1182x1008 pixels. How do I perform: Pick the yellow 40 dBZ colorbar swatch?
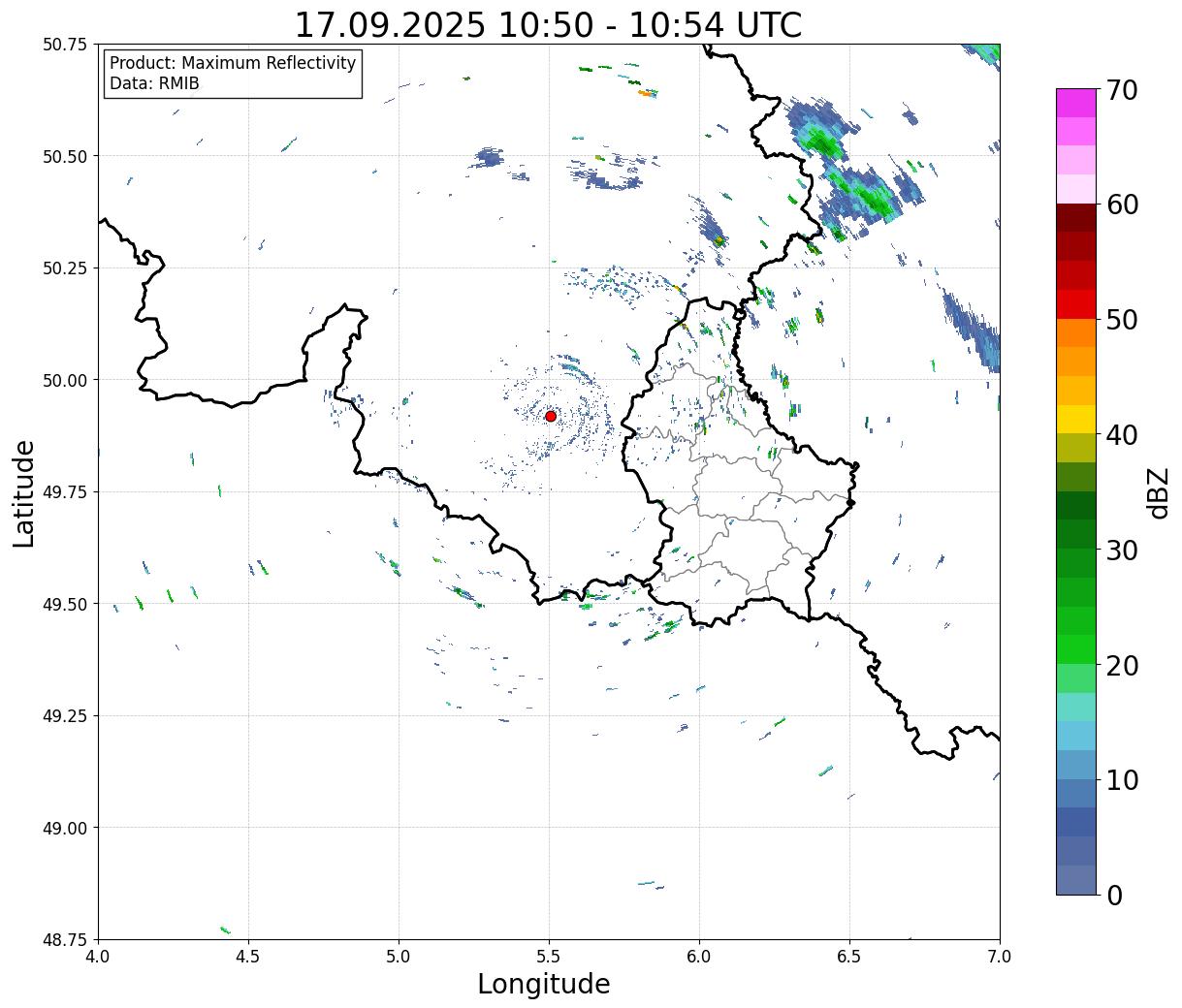[x=1076, y=420]
